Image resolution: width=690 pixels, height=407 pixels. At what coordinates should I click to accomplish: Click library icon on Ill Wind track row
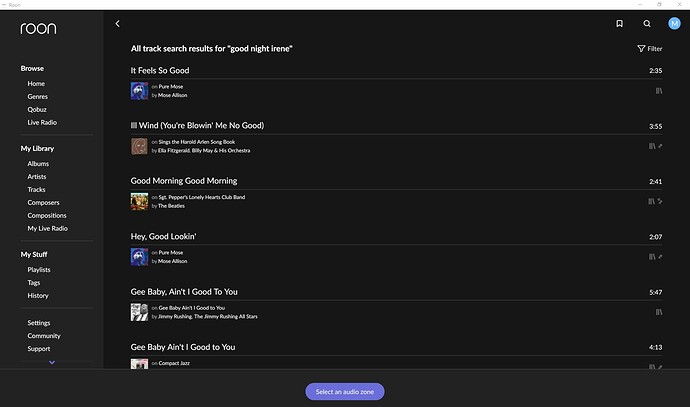[x=652, y=146]
